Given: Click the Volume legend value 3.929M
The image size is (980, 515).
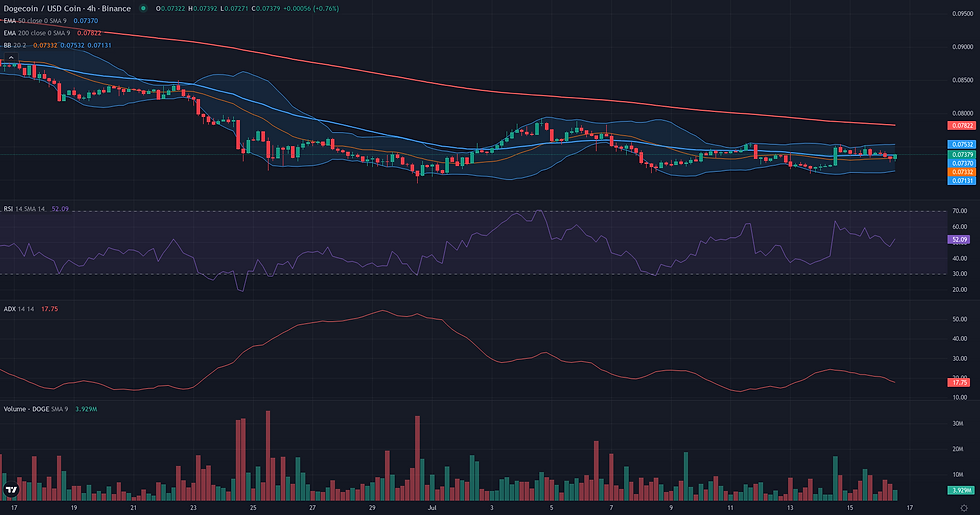Looking at the screenshot, I should click(86, 409).
